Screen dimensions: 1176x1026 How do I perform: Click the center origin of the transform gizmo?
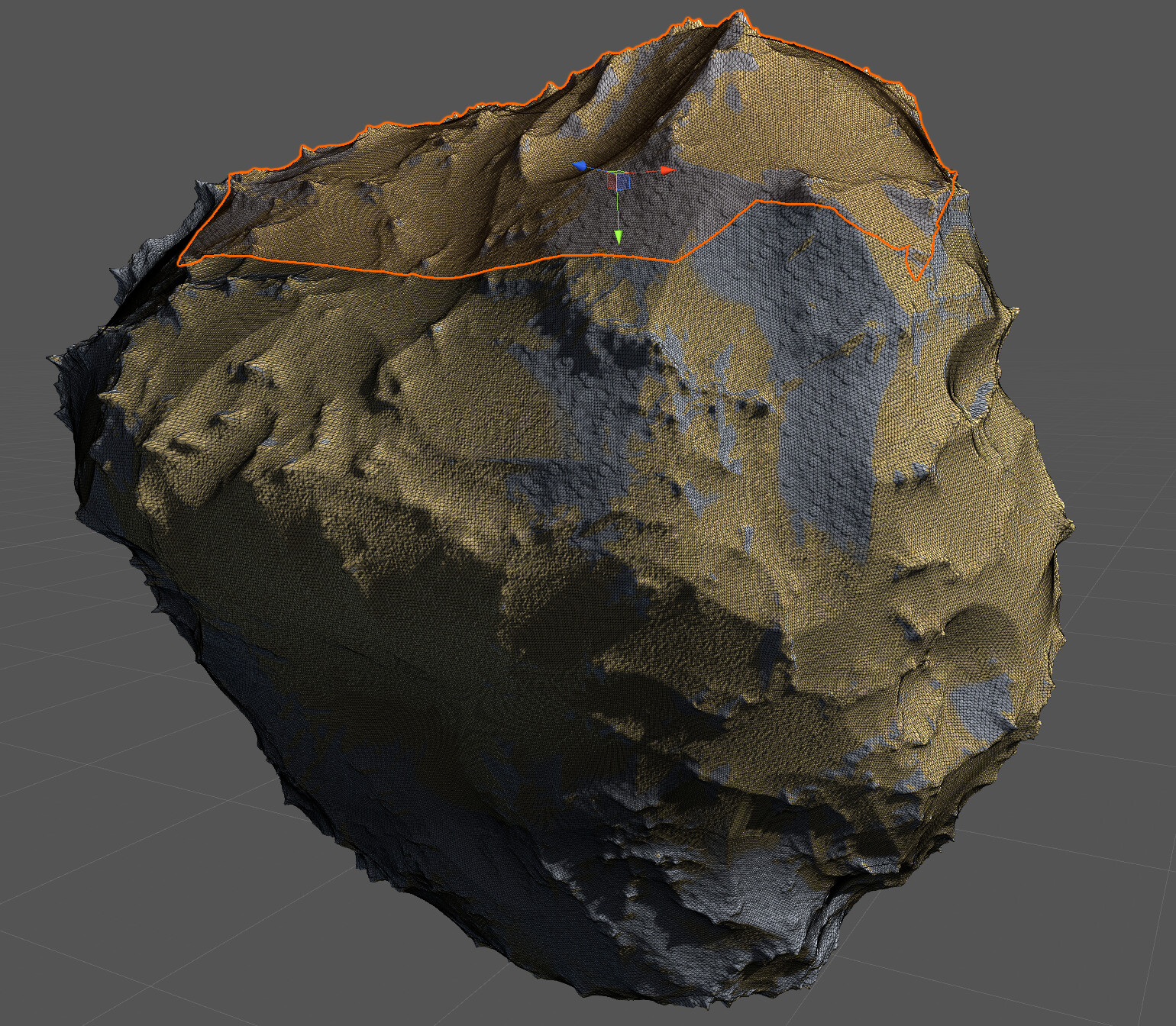coord(616,173)
